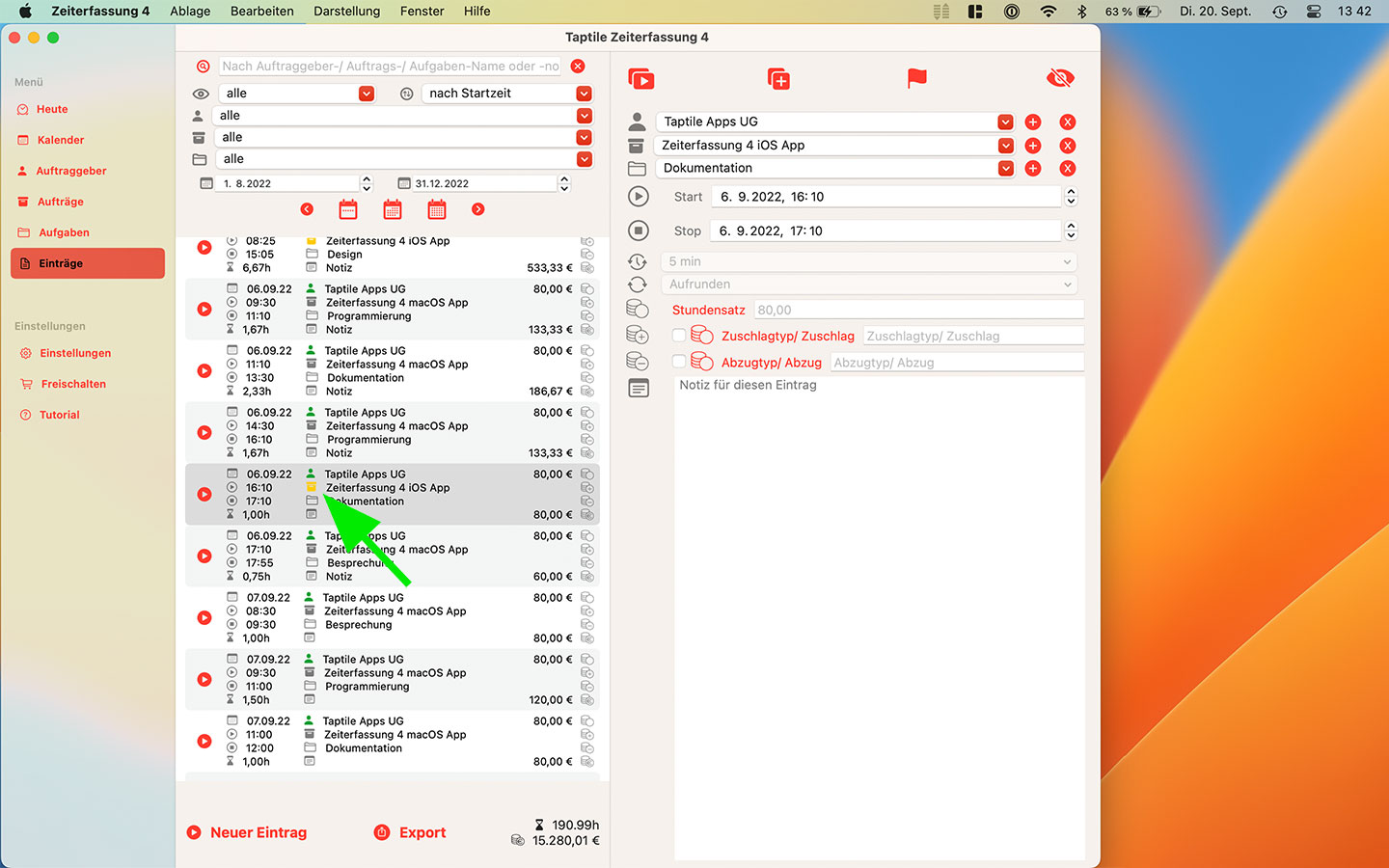This screenshot has width=1389, height=868.
Task: Open the Ablage menu
Action: (190, 12)
